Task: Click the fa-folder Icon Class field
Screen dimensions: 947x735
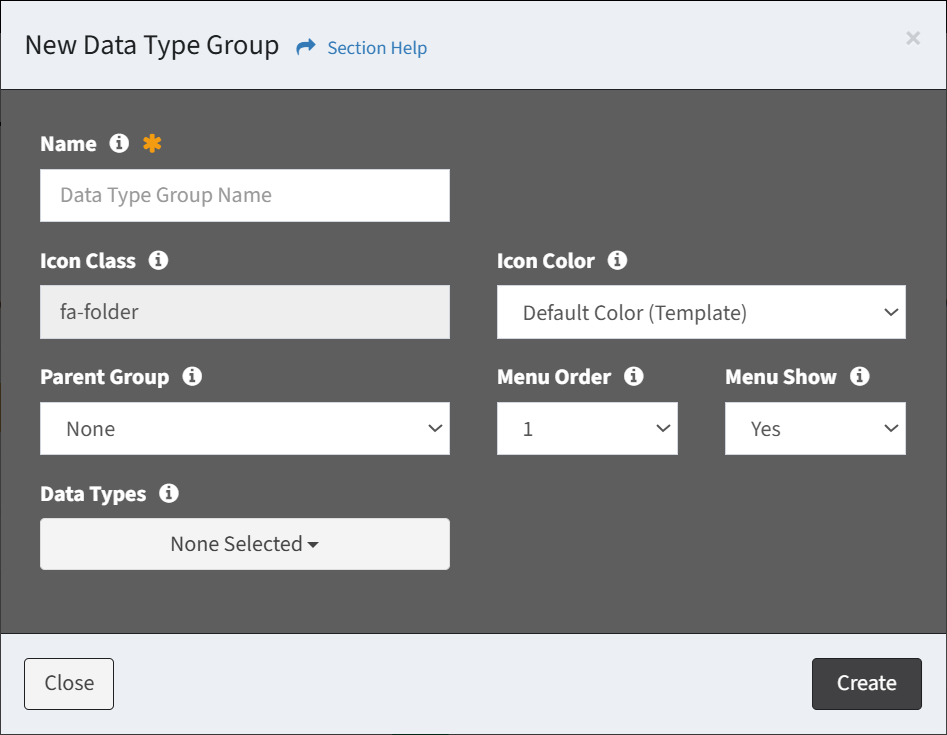Action: (245, 313)
